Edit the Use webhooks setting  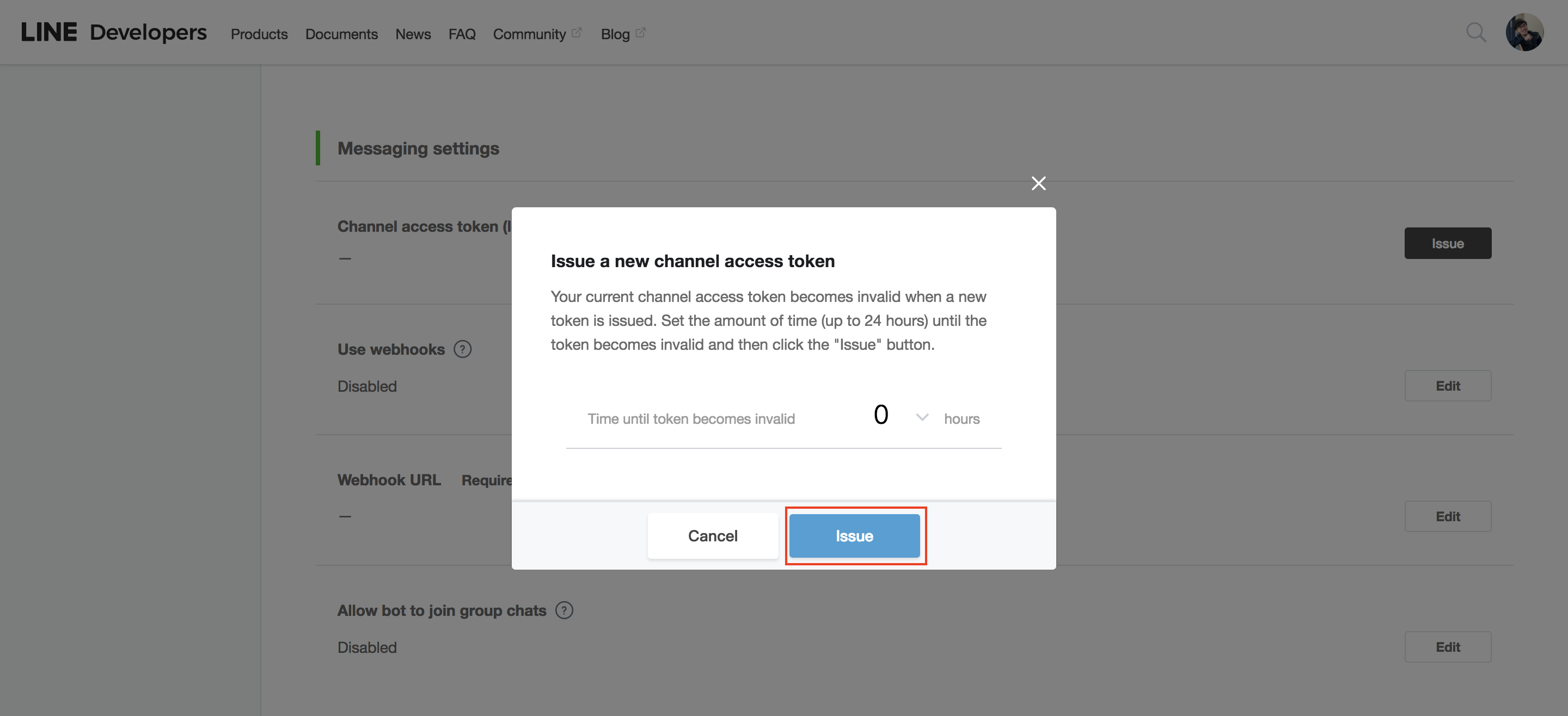click(1447, 386)
